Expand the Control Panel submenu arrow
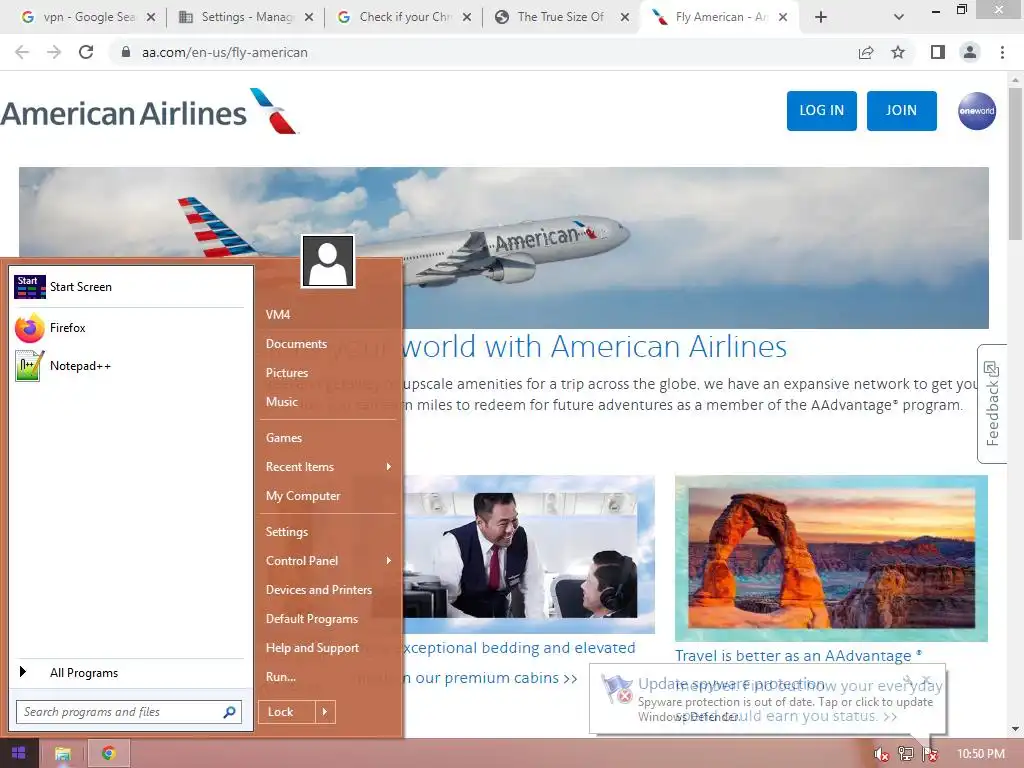Viewport: 1024px width, 768px height. [x=389, y=561]
